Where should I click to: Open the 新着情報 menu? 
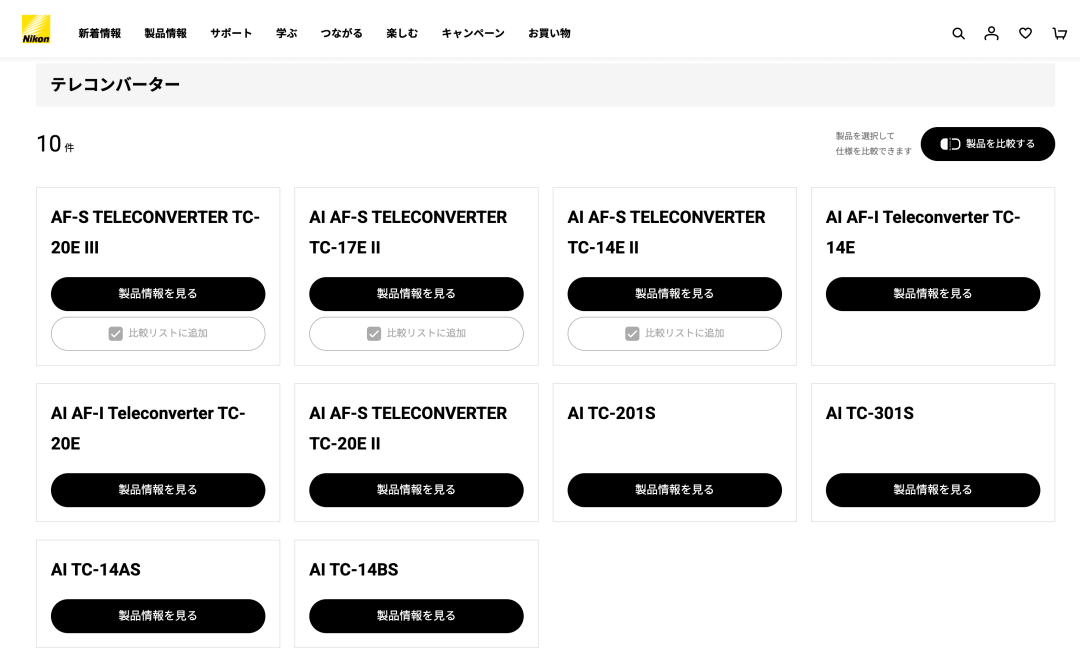coord(100,33)
